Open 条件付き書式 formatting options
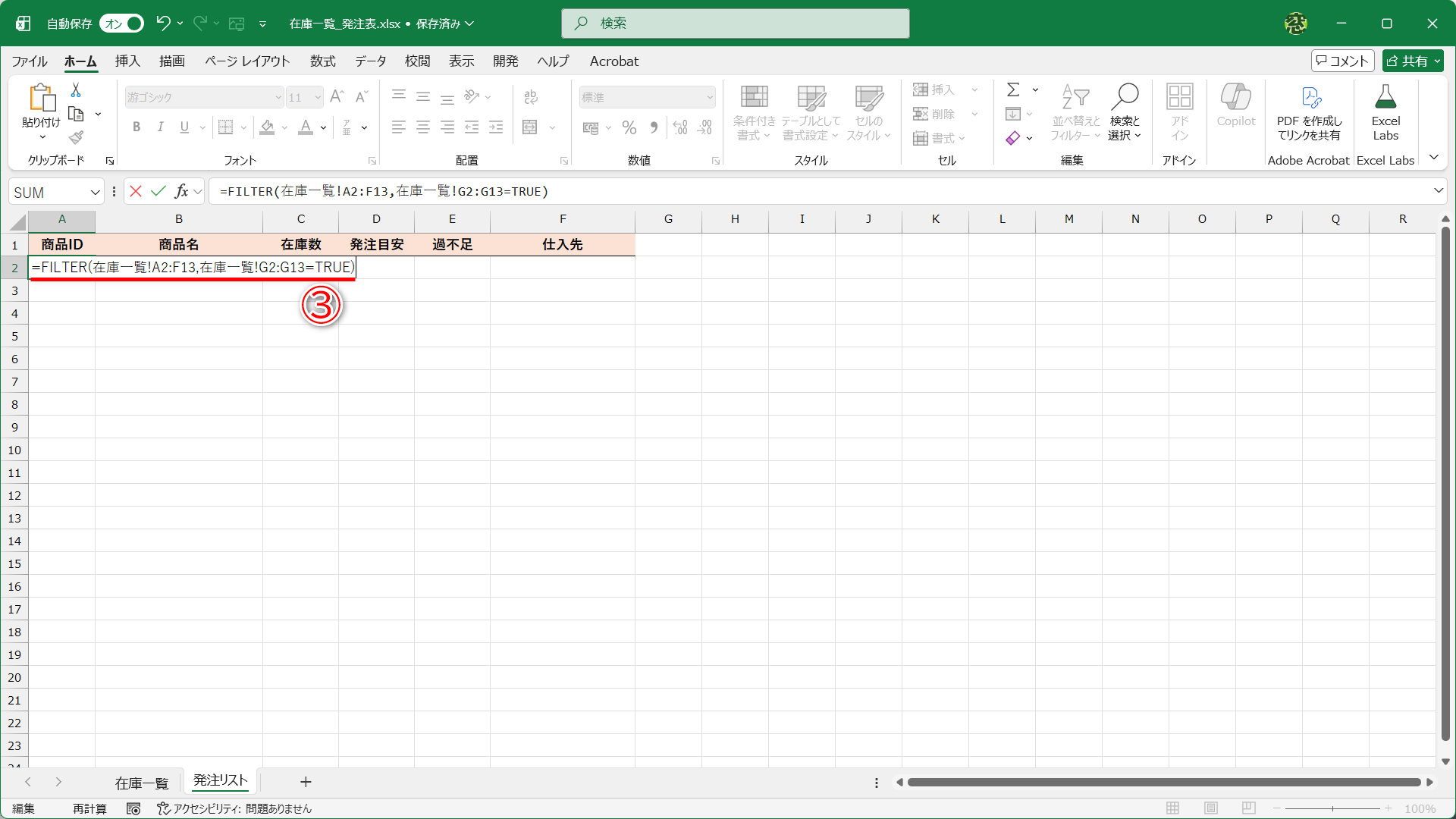The width and height of the screenshot is (1456, 819). (x=753, y=111)
